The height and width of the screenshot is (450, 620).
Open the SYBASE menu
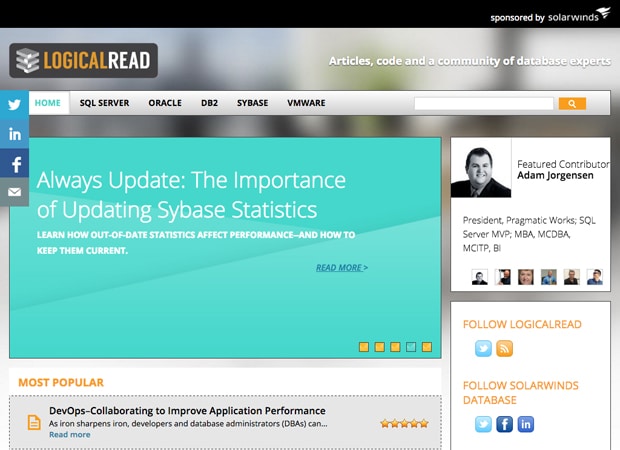(x=253, y=103)
